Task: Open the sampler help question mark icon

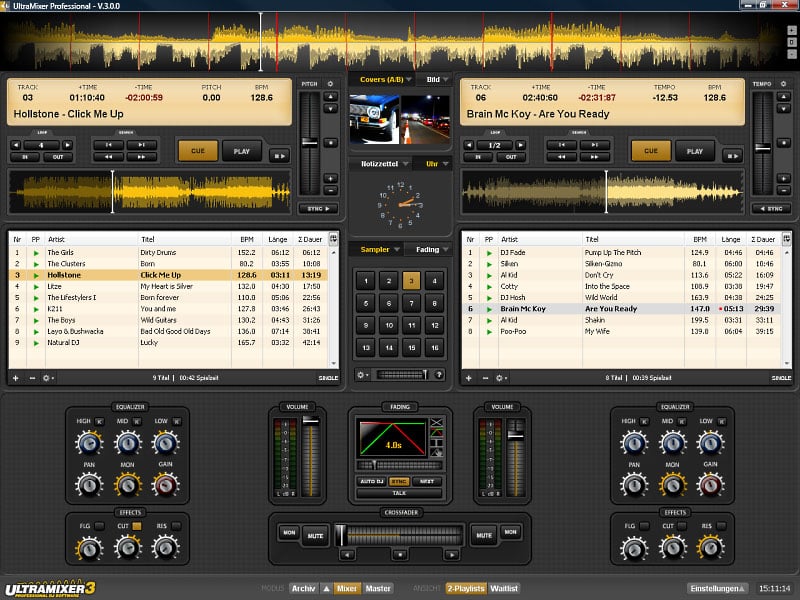Action: (x=438, y=374)
